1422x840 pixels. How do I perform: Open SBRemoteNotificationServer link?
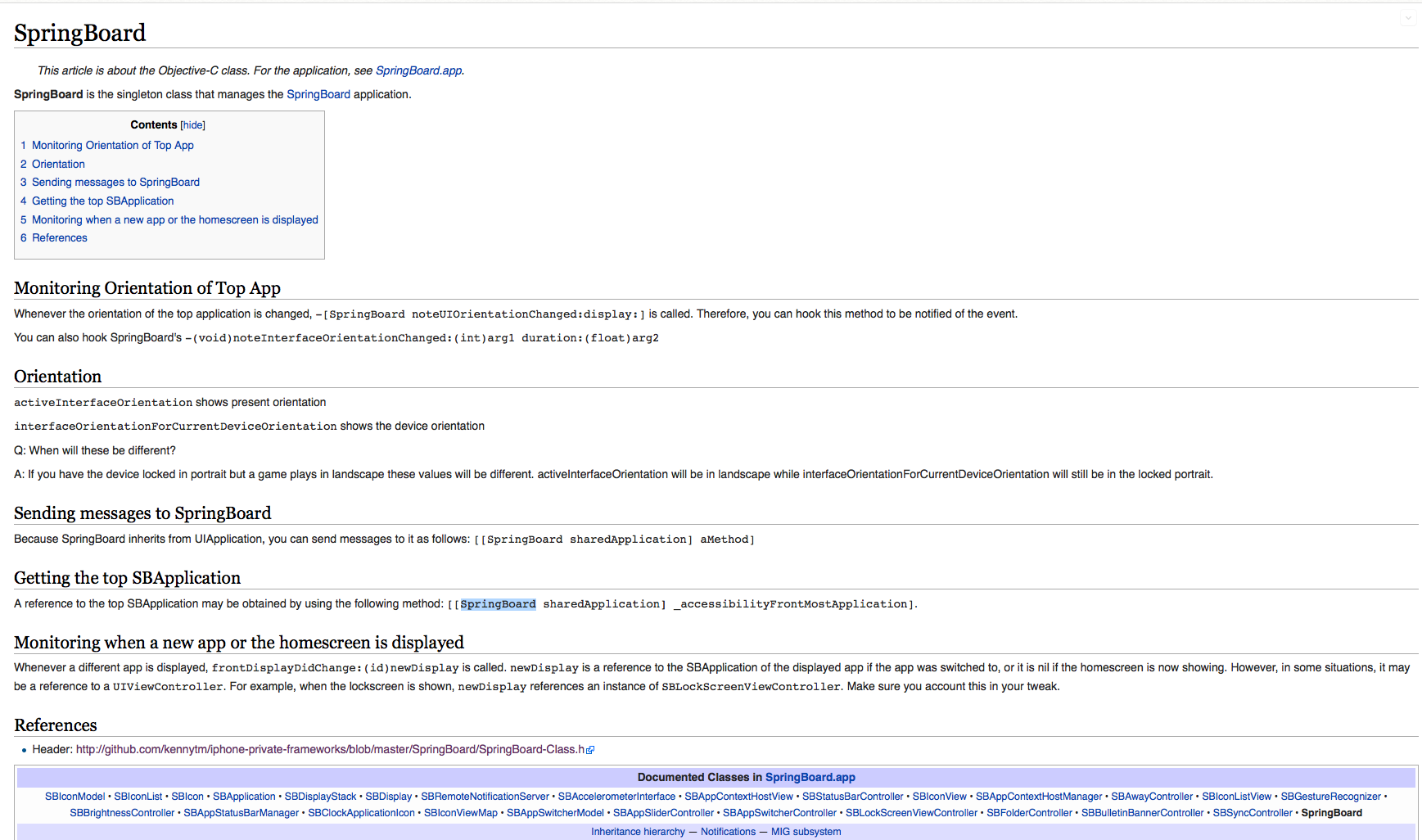click(485, 797)
